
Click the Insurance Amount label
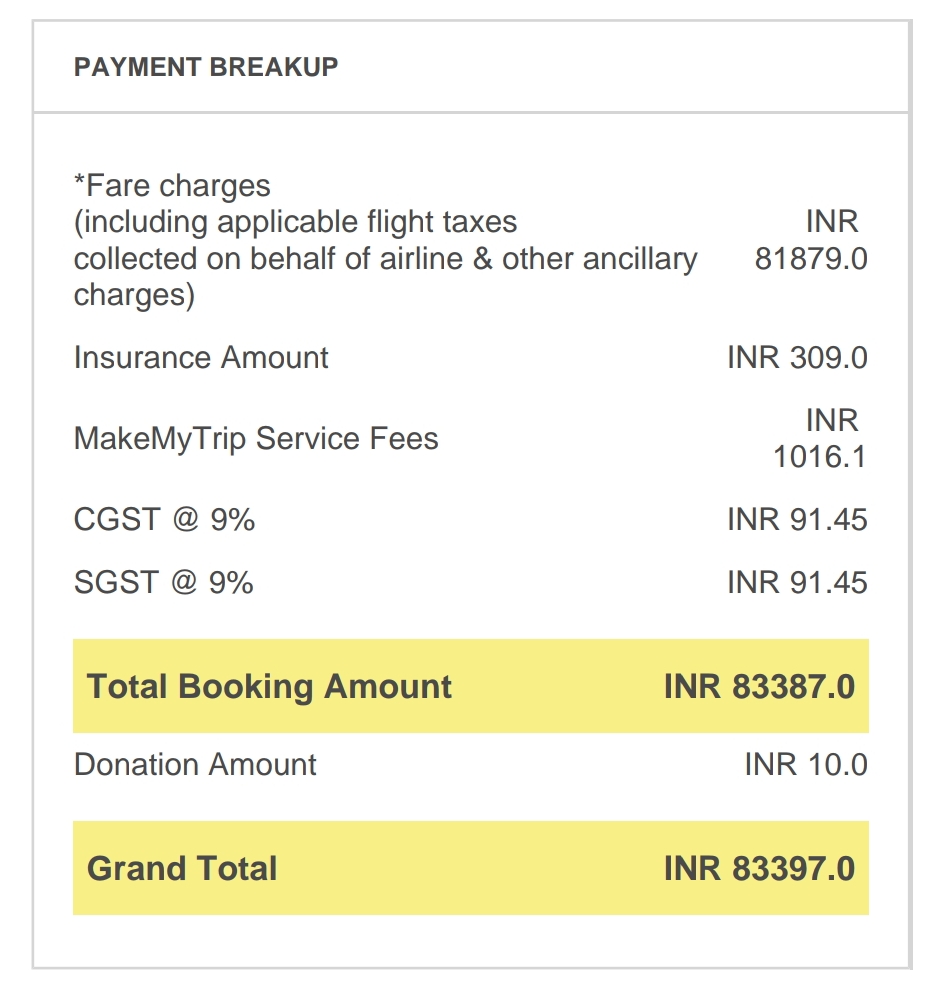201,357
